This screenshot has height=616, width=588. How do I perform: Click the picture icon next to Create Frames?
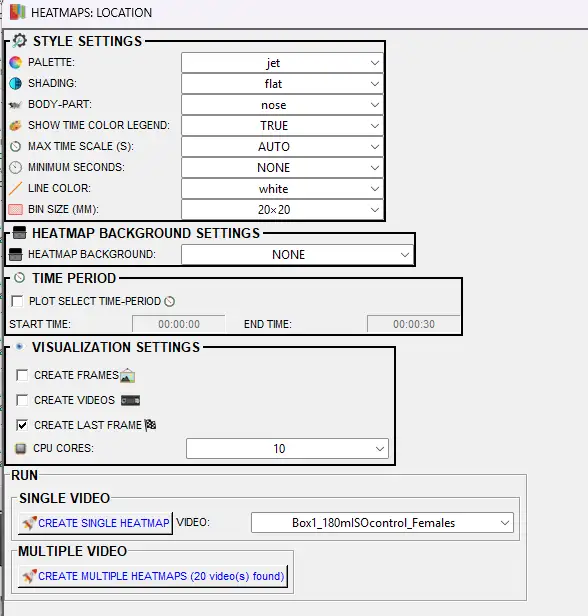click(x=127, y=376)
